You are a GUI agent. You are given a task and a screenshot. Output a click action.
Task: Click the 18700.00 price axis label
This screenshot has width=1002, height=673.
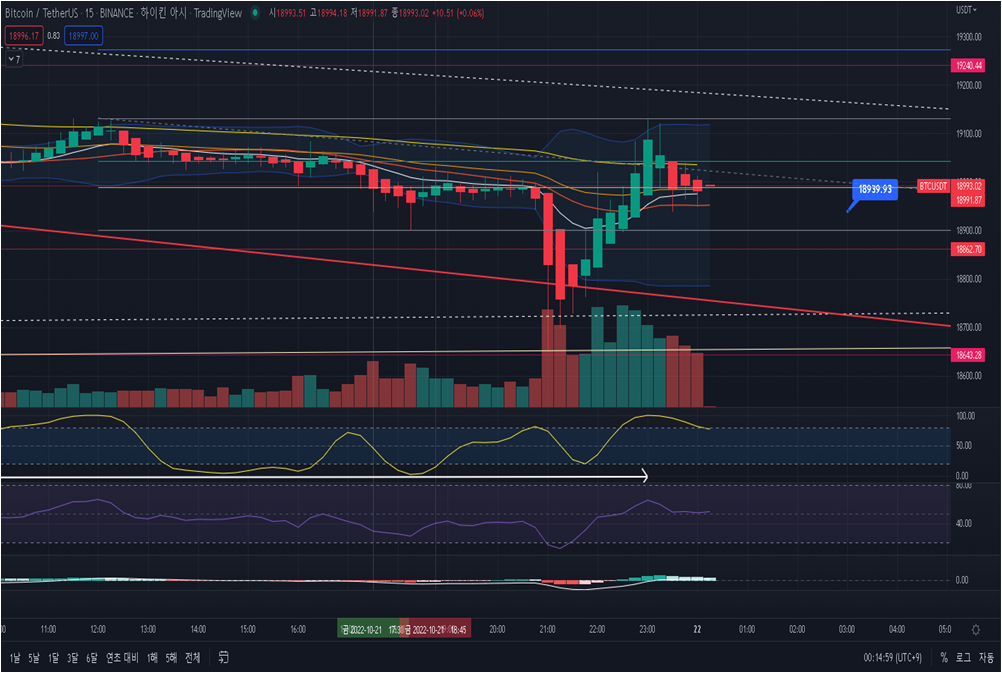[x=969, y=327]
